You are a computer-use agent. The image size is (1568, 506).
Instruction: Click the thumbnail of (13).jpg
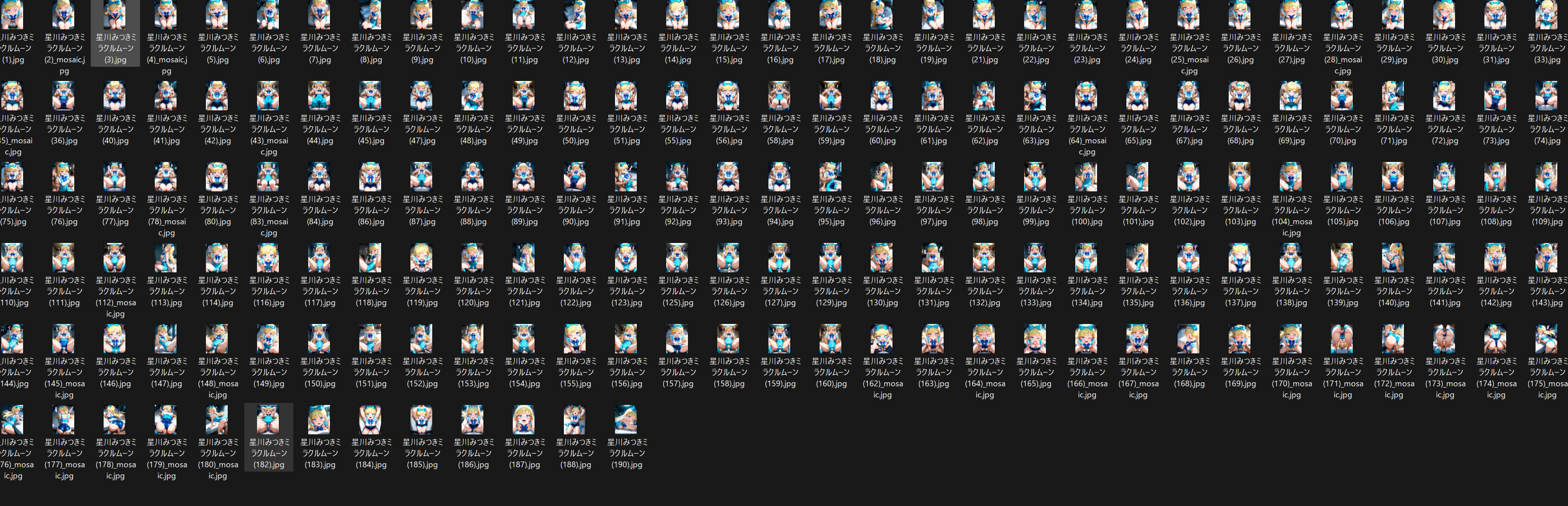coord(626,15)
